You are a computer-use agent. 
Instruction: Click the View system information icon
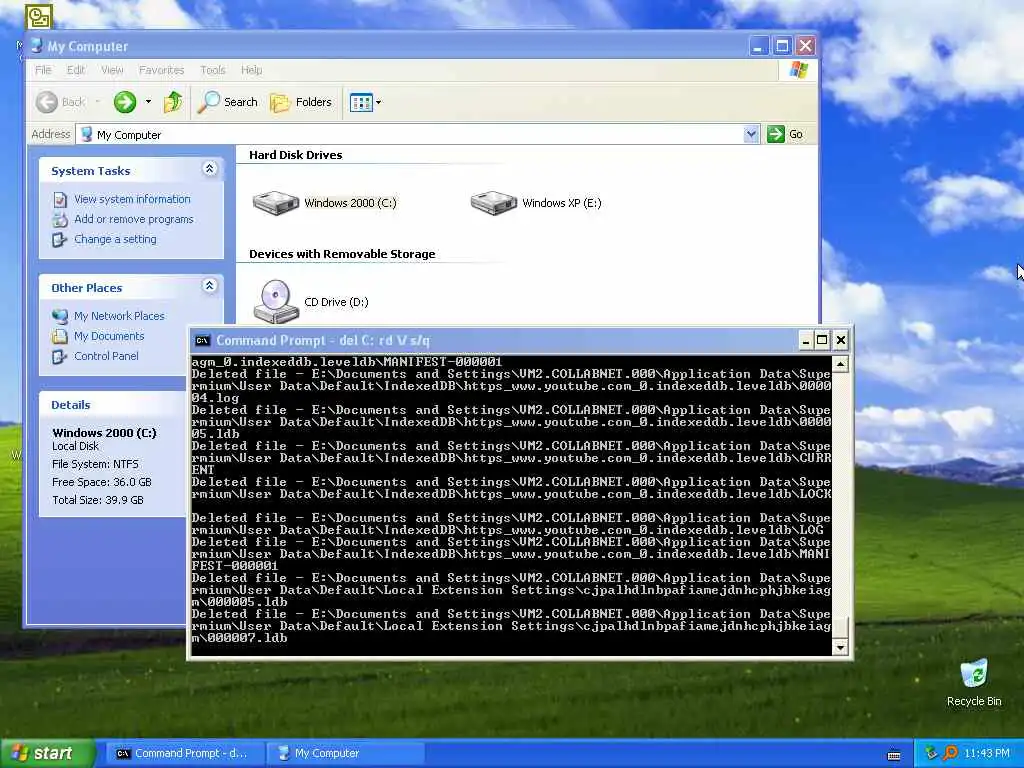click(60, 199)
